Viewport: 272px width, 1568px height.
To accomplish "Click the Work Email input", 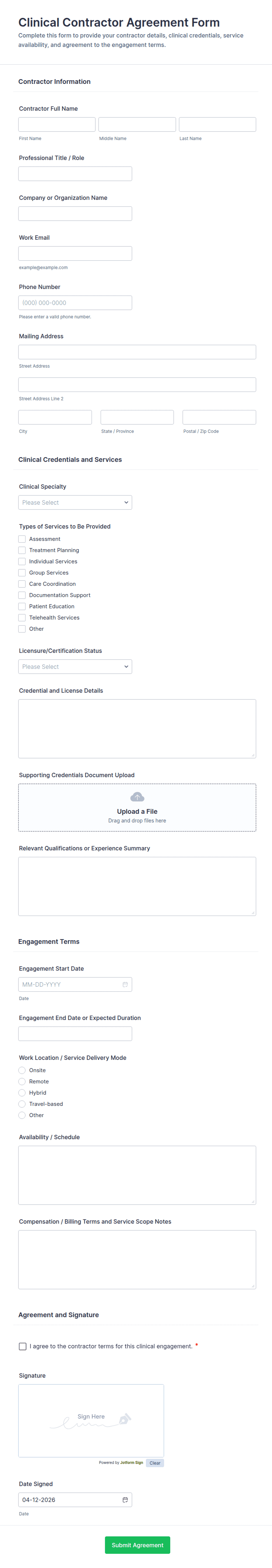I will click(75, 253).
